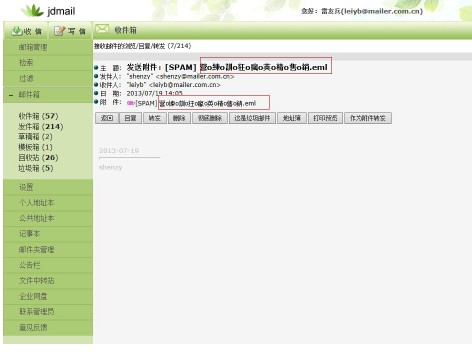Click the 这是垃圾邮件 mark-as-spam button

tap(252, 118)
